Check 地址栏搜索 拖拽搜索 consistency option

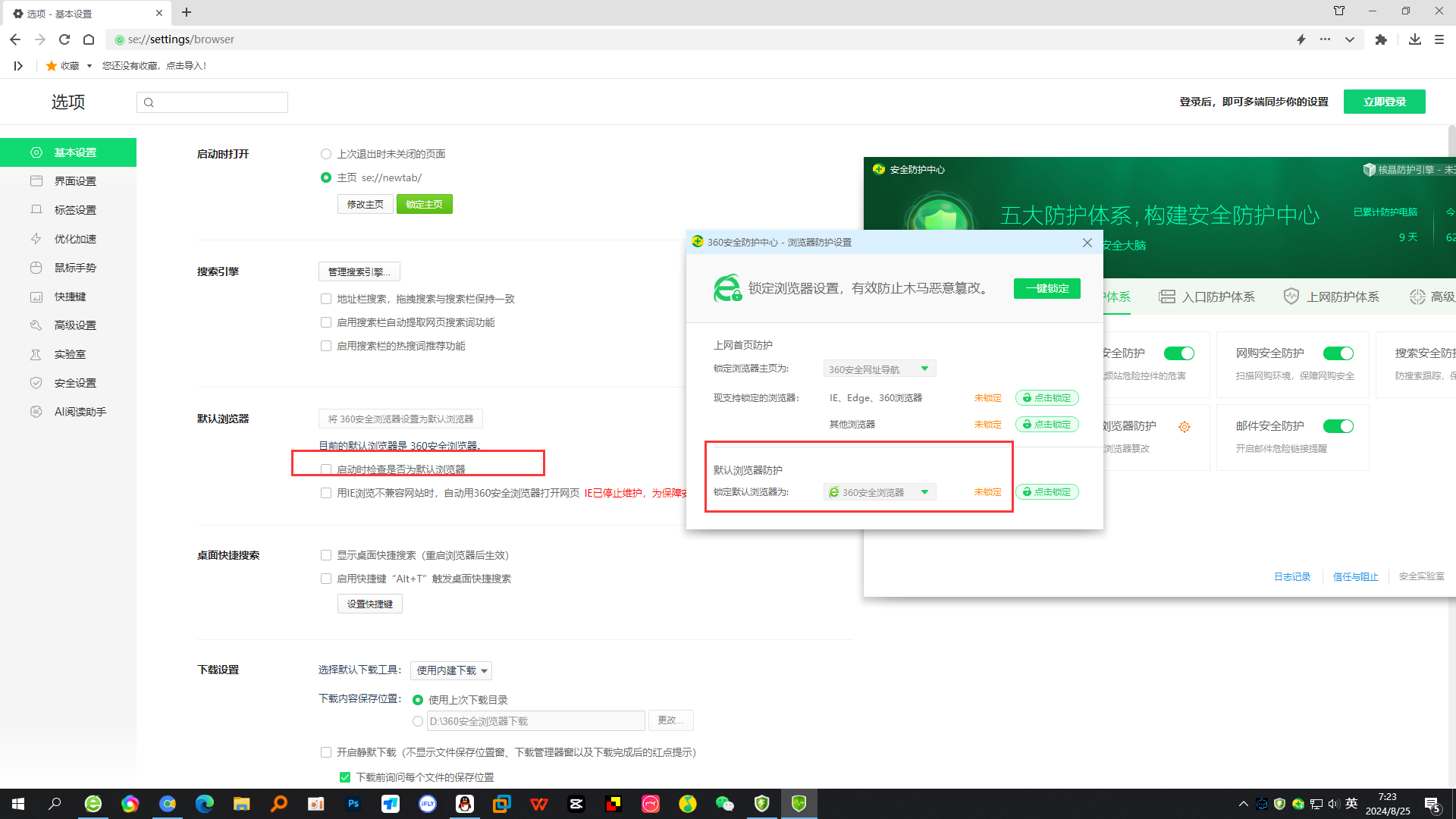[326, 299]
